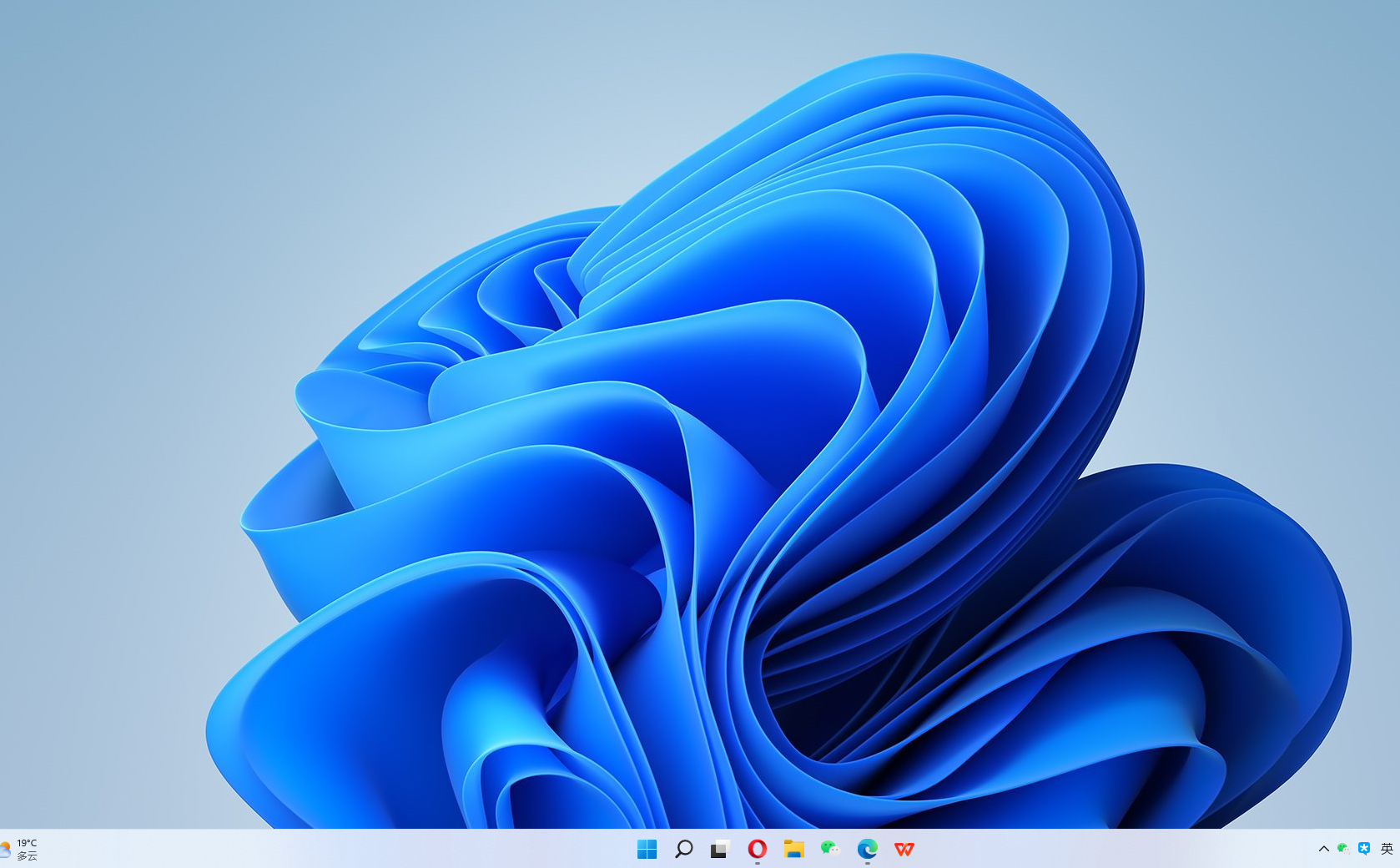Open WPS Office from the taskbar
The image size is (1400, 868).
point(904,849)
